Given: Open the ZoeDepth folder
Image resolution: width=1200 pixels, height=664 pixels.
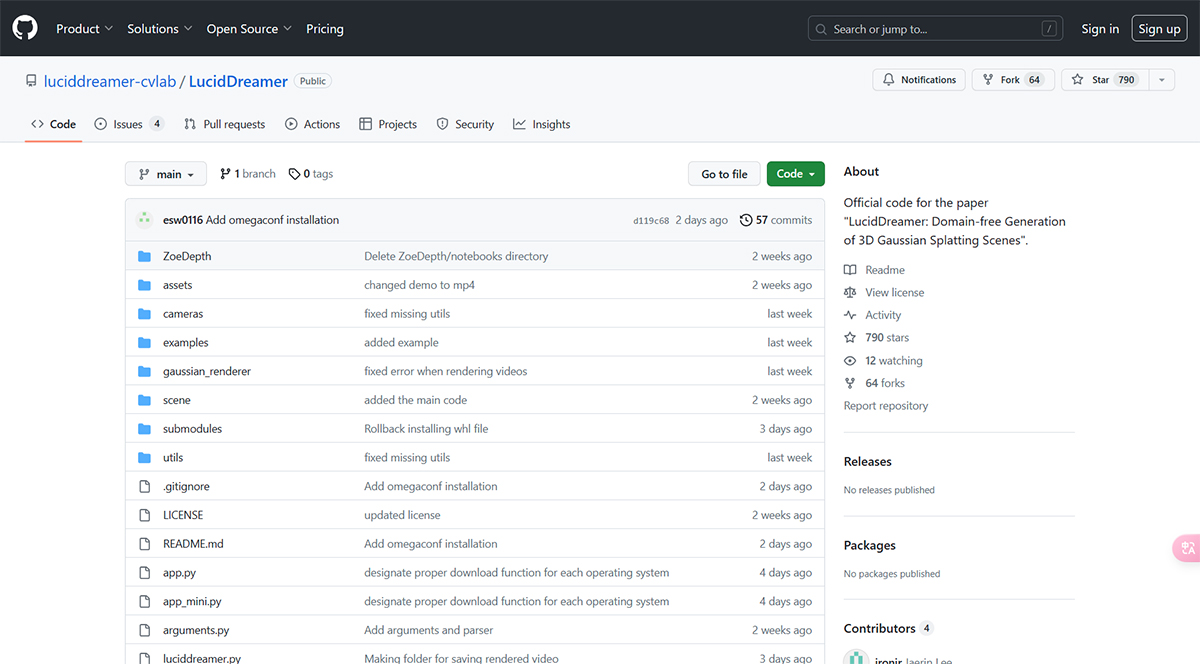Looking at the screenshot, I should (187, 256).
